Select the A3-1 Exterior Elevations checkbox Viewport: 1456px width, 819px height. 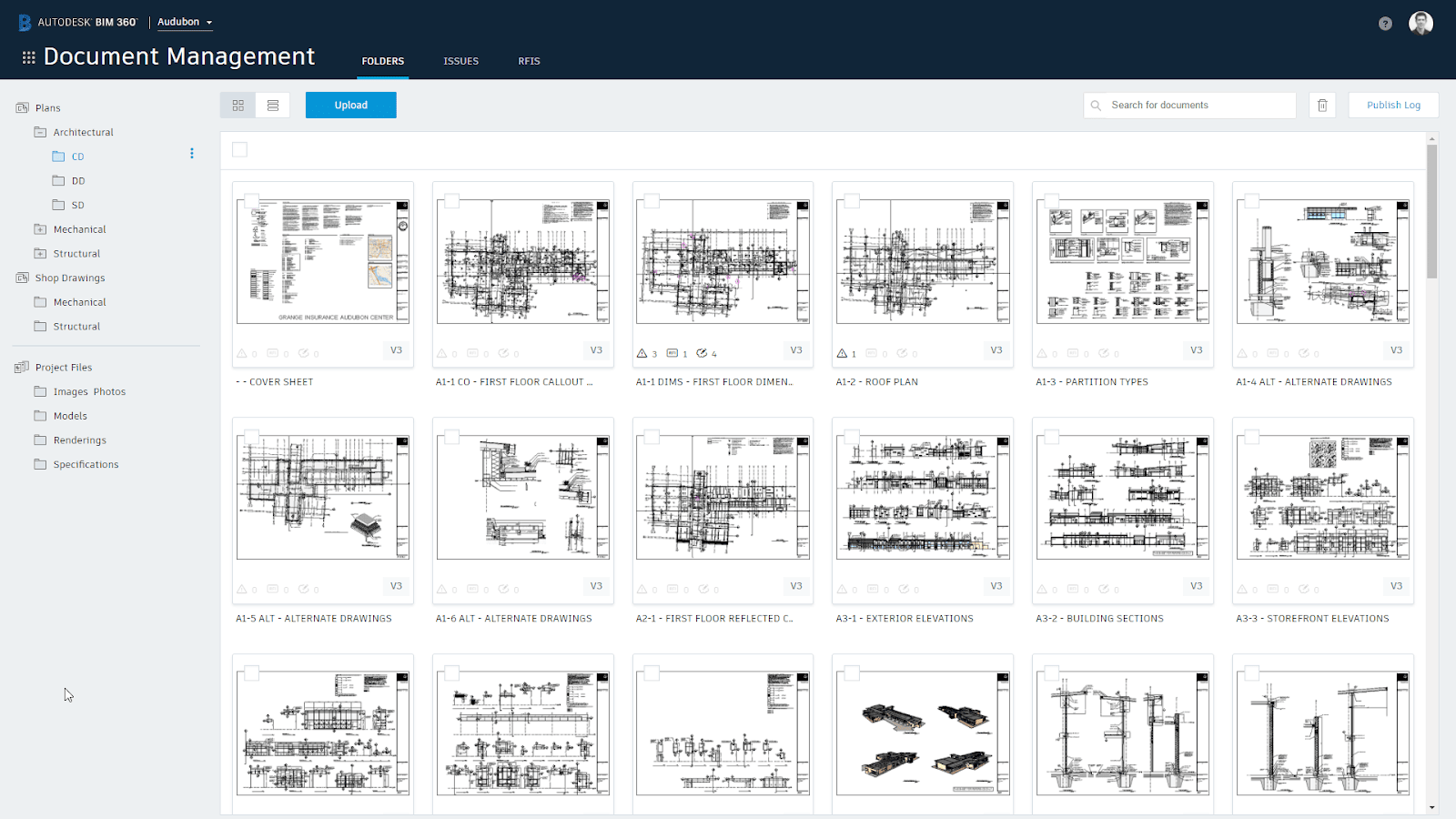[851, 436]
